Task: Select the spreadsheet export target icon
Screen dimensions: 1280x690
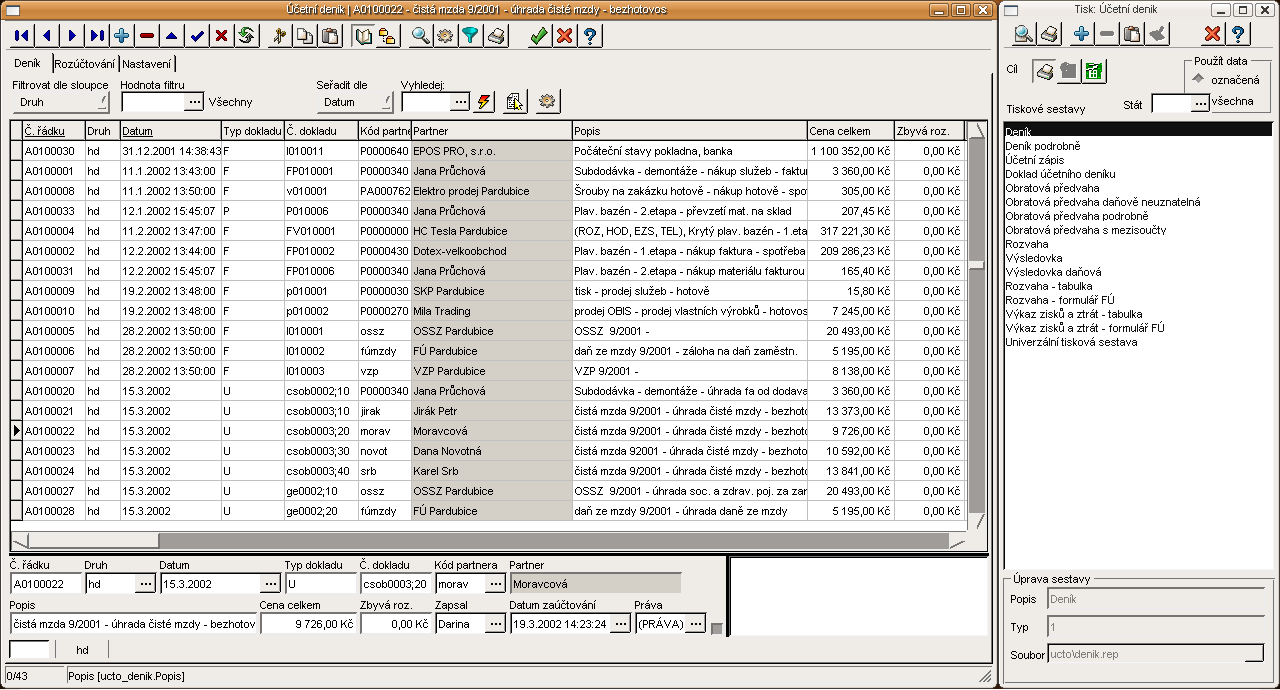Action: [1094, 71]
